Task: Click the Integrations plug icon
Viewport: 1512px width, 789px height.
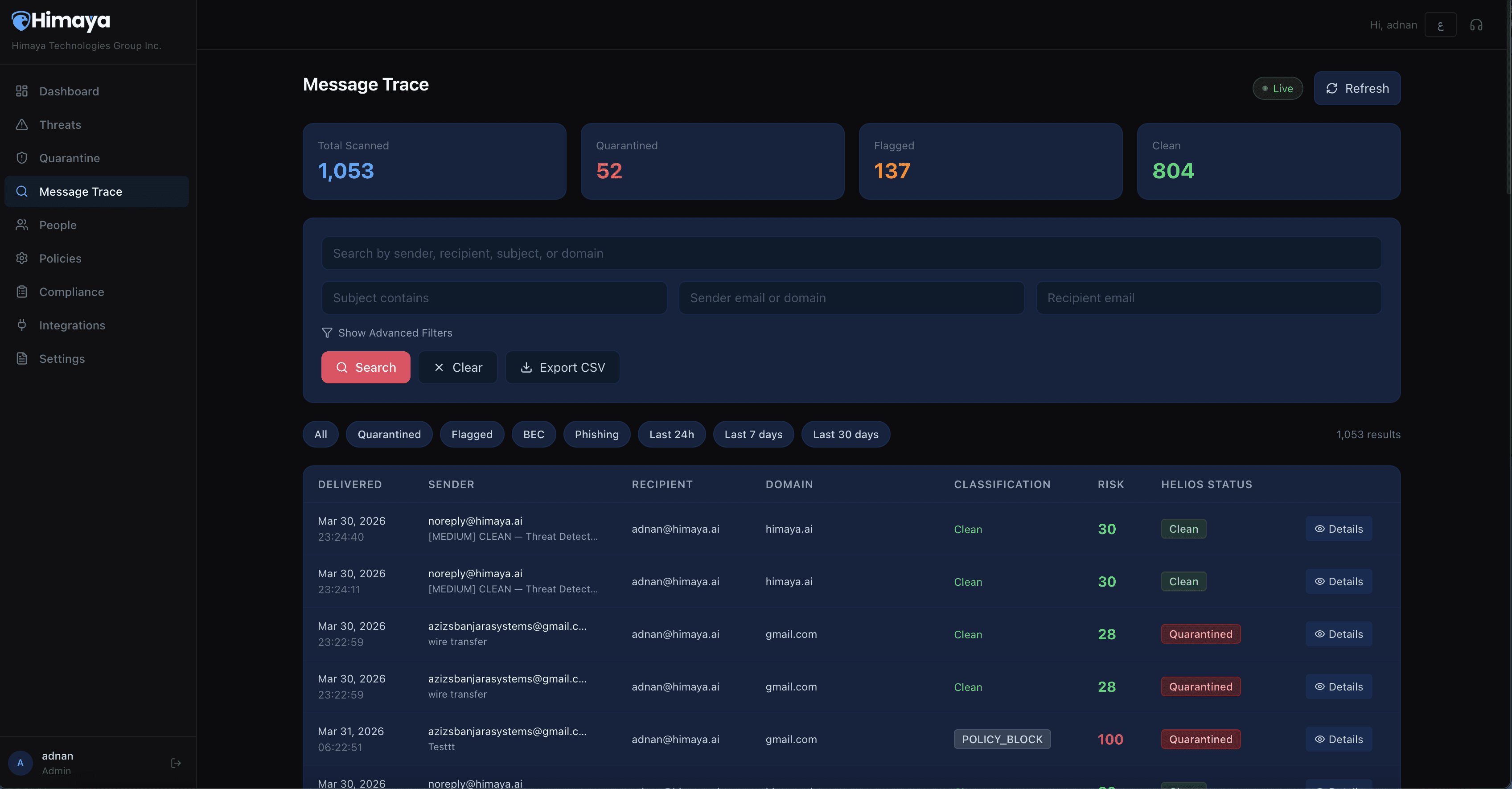Action: (x=22, y=325)
